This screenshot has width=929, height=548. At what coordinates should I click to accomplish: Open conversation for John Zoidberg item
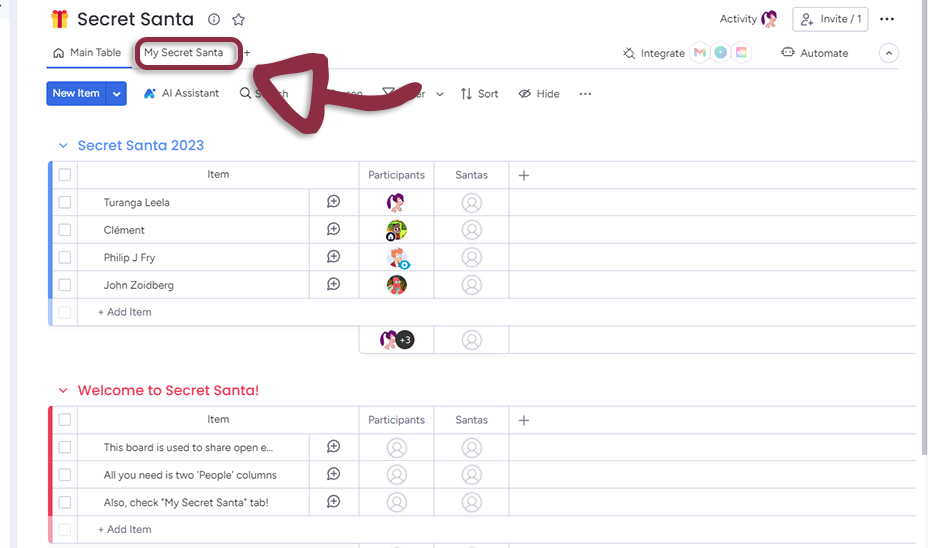point(334,285)
